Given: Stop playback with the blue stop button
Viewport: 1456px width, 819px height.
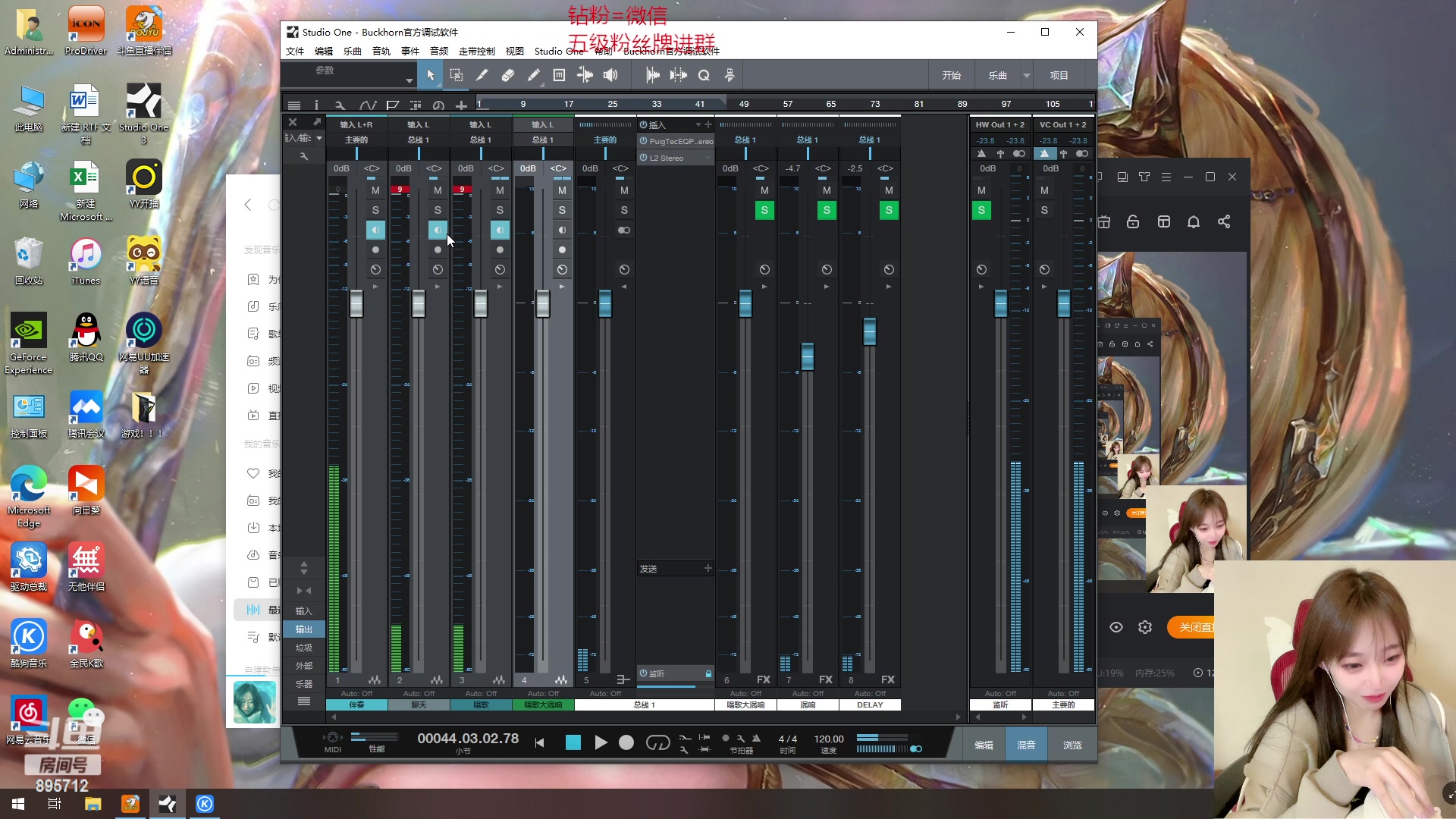Looking at the screenshot, I should point(573,742).
